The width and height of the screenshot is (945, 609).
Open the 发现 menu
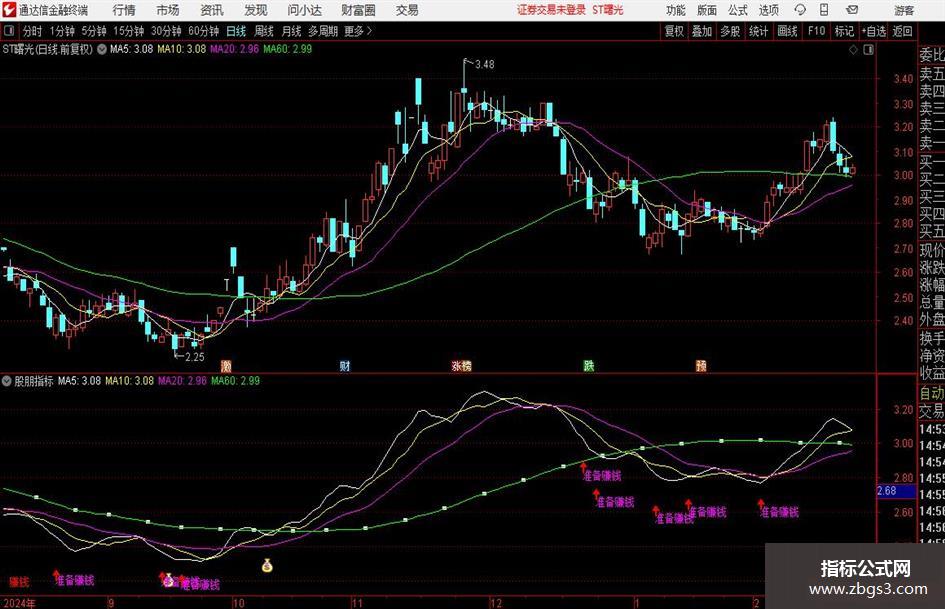click(x=256, y=10)
